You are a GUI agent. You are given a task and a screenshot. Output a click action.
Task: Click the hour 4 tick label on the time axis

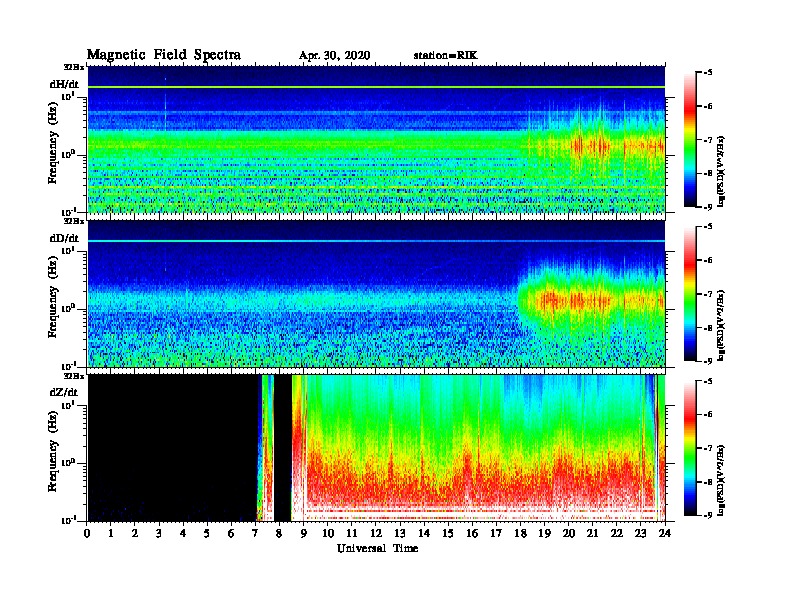[183, 533]
